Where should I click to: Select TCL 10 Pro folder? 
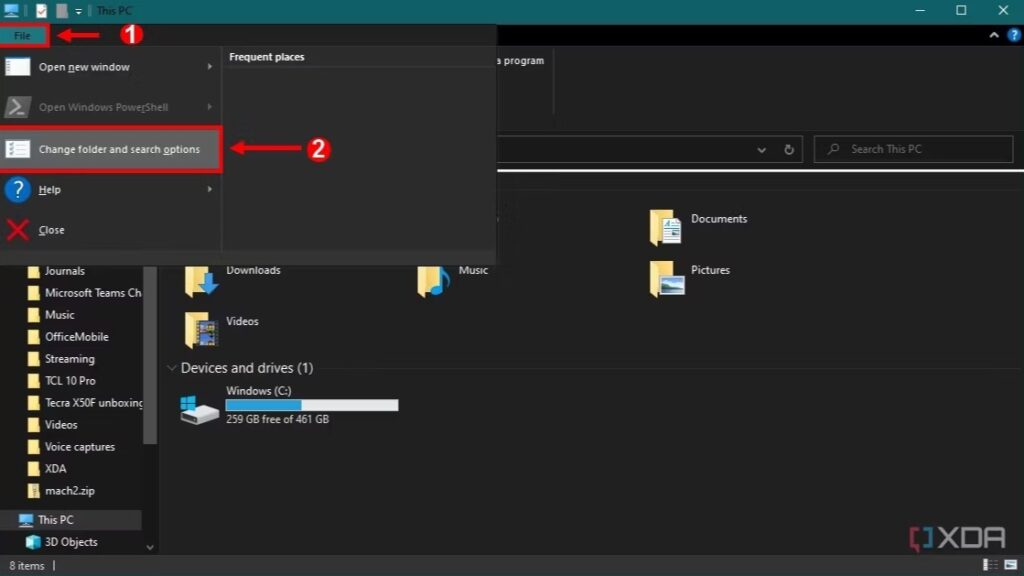[70, 381]
